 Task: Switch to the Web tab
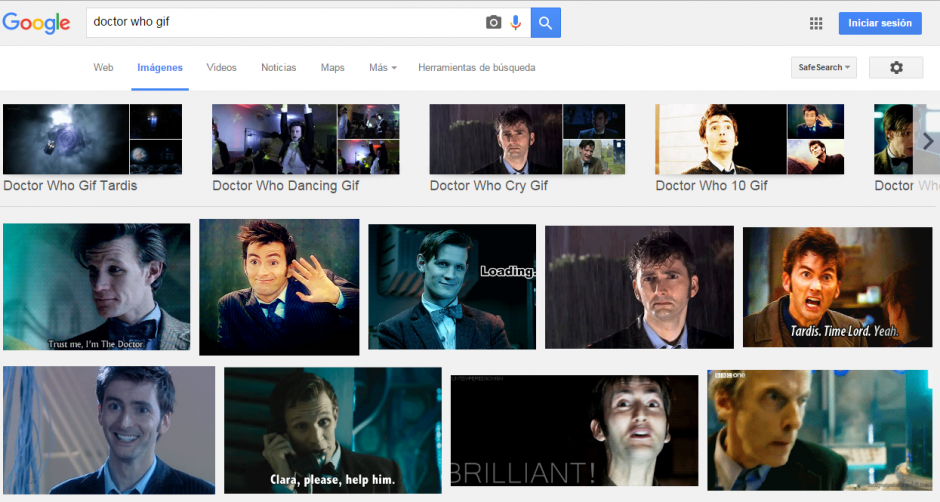pos(103,68)
